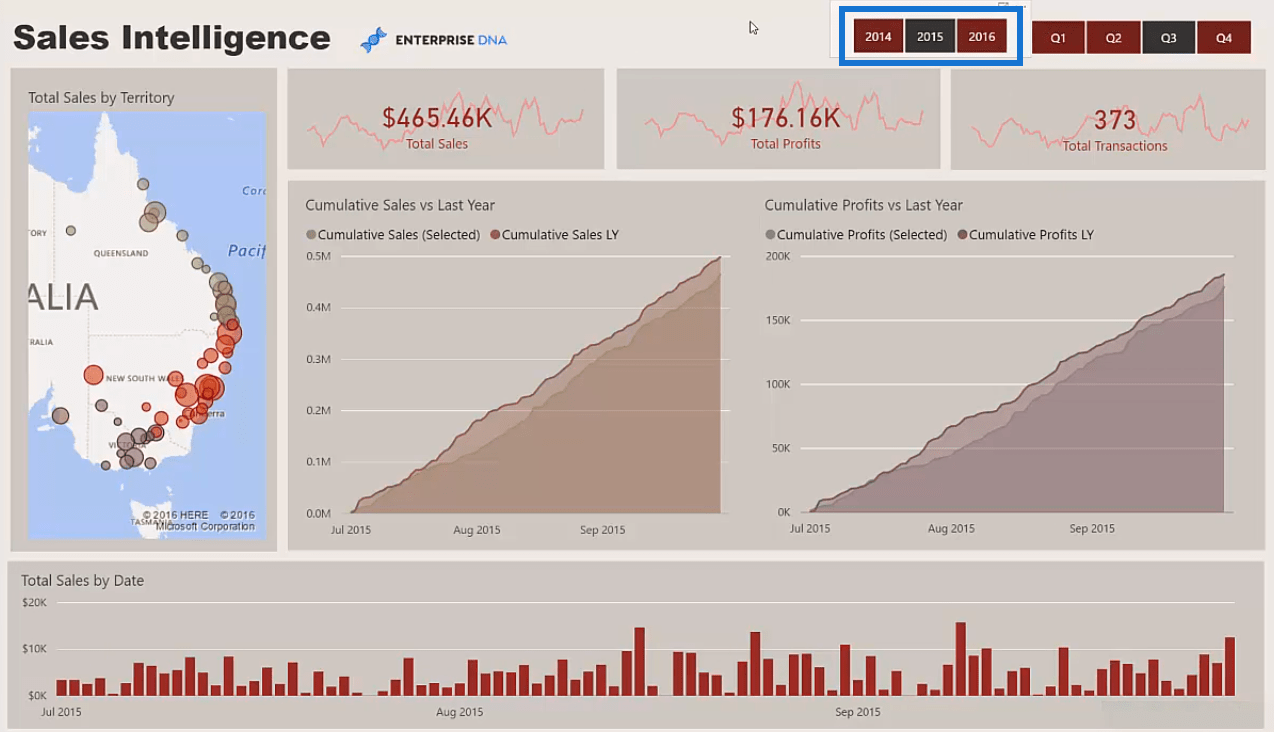
Task: Click the $465.46K Total Sales card
Action: coord(446,119)
